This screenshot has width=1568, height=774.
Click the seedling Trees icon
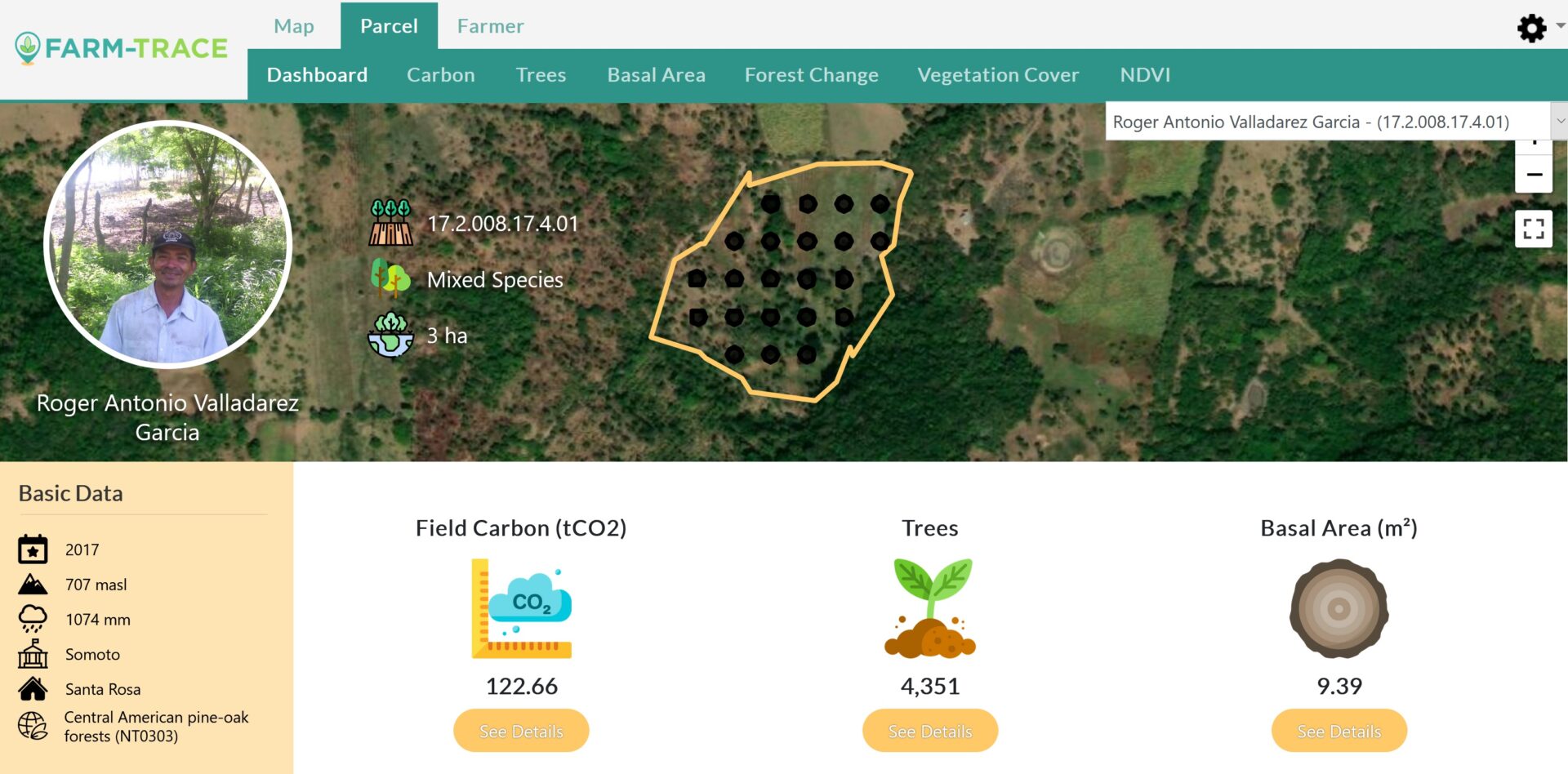pyautogui.click(x=930, y=608)
